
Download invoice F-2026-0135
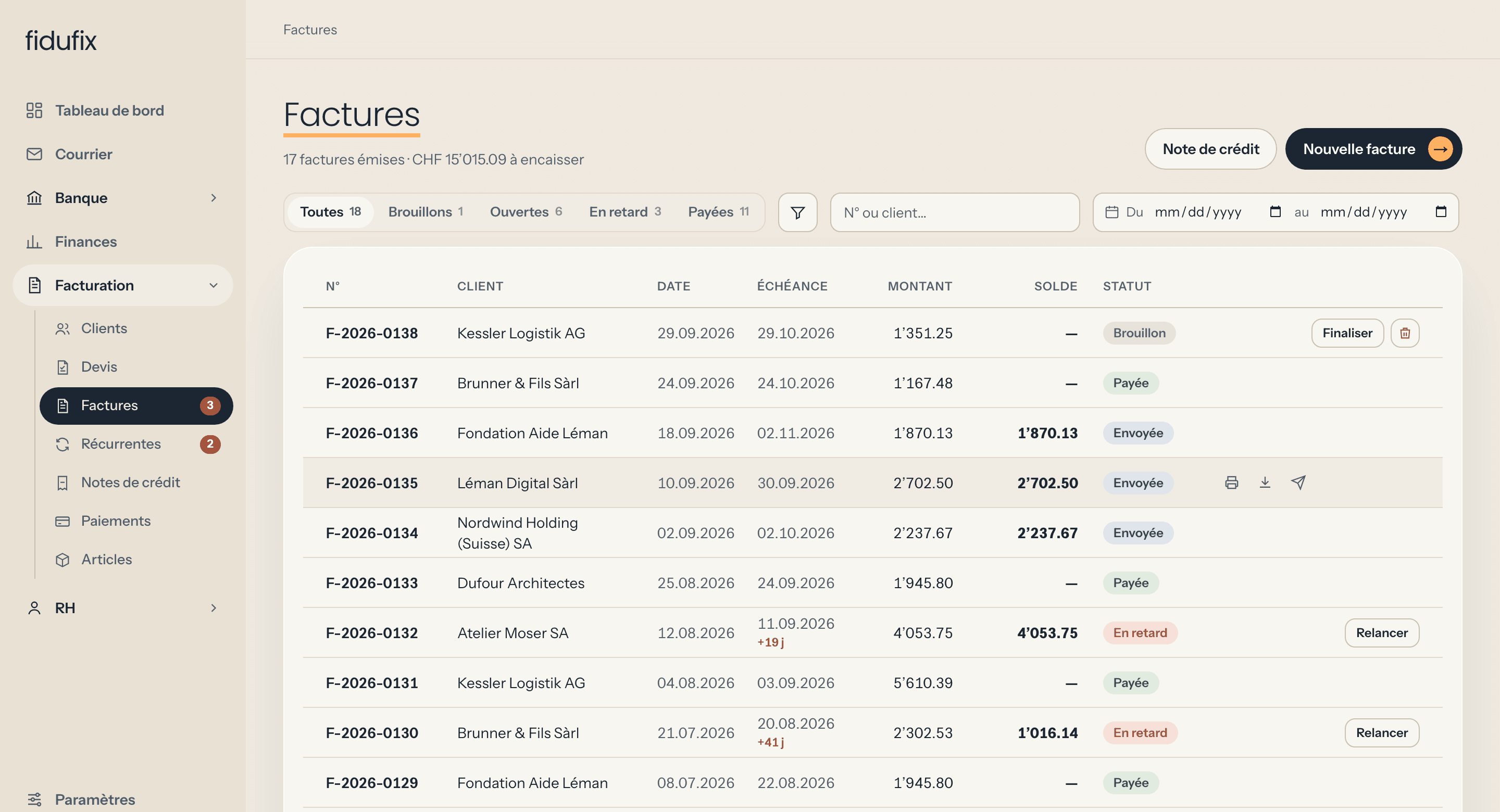point(1265,483)
